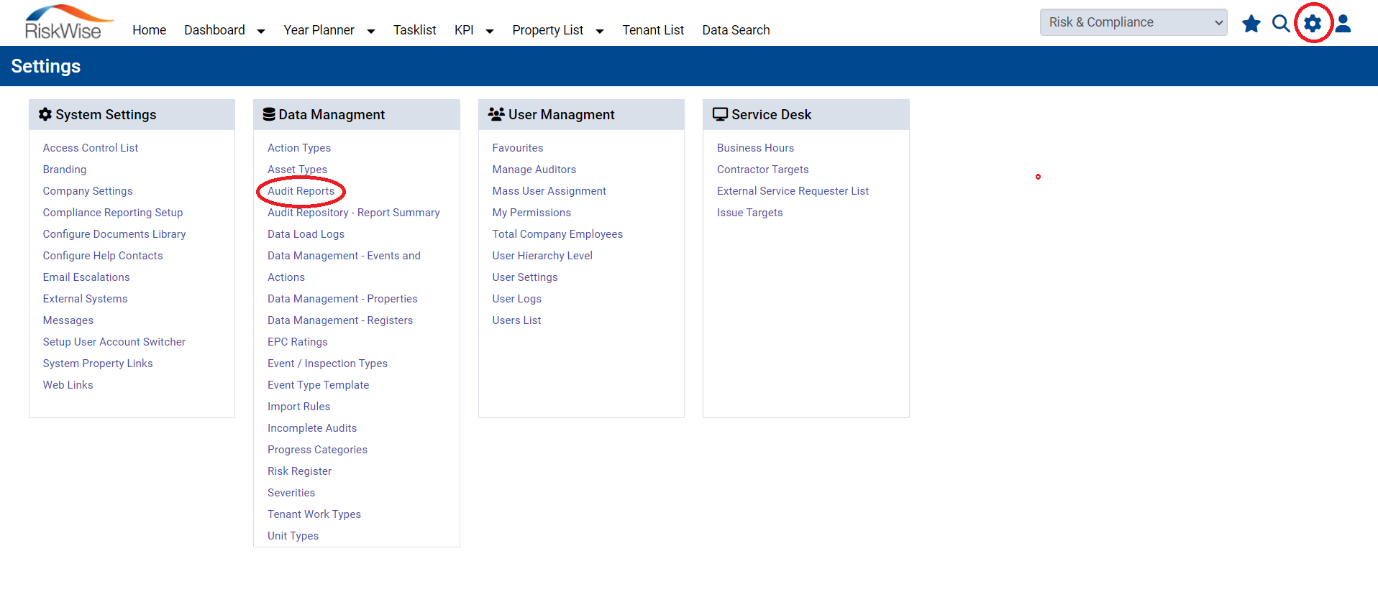Open Access Control List link

(x=91, y=148)
